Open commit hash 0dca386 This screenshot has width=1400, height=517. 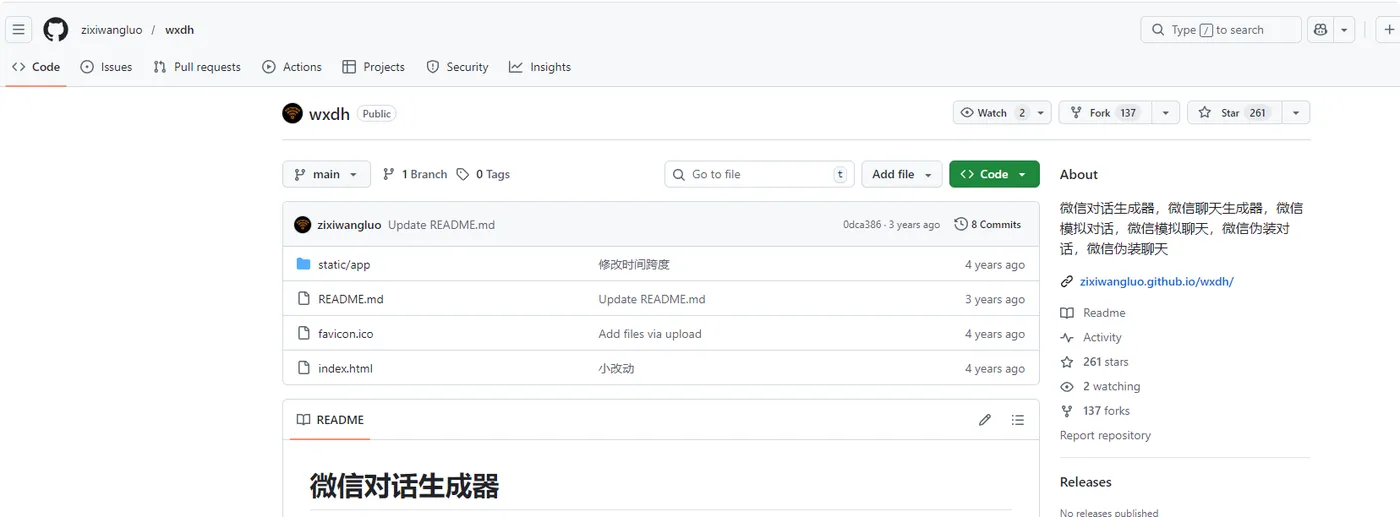coord(862,225)
